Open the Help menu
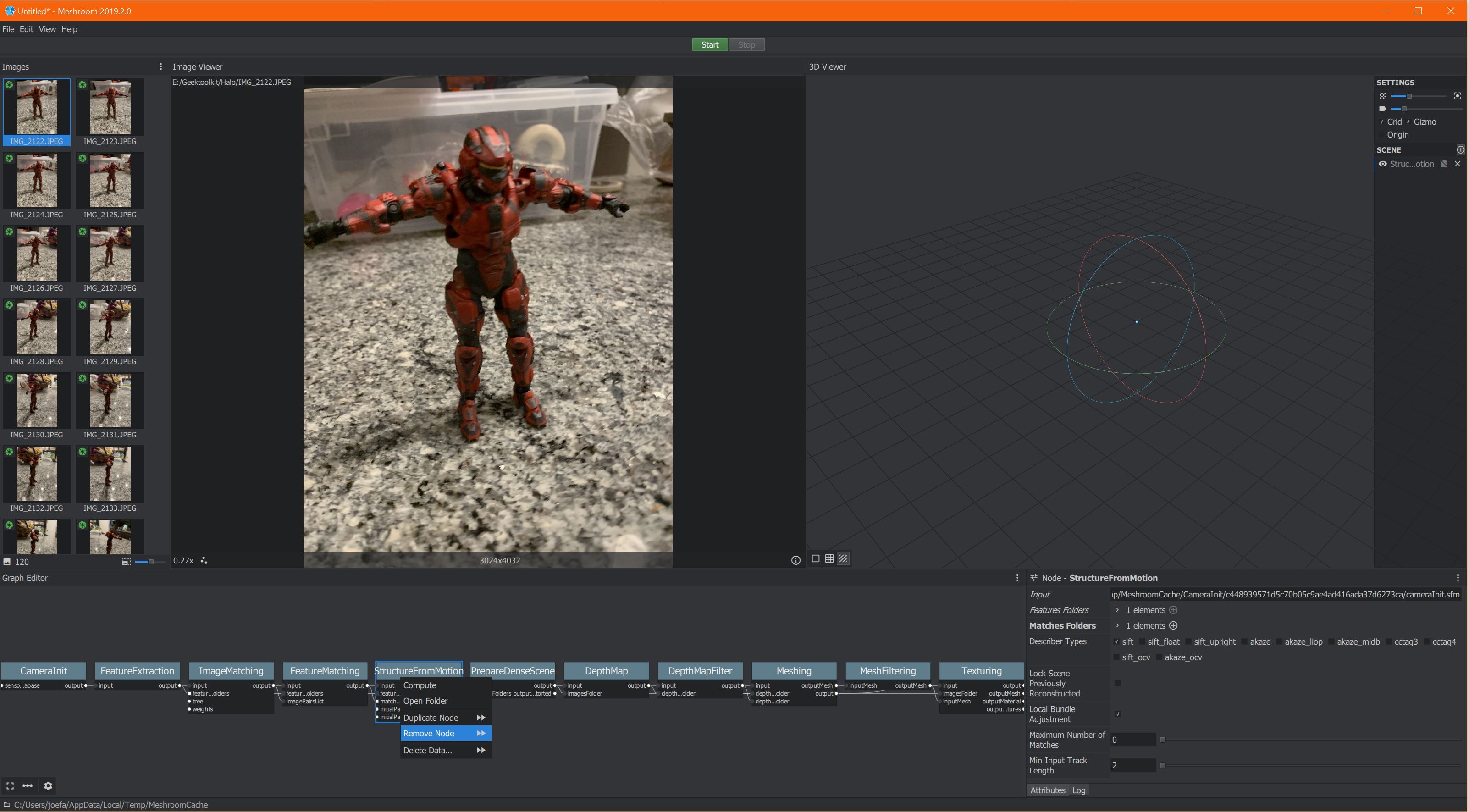The width and height of the screenshot is (1469, 812). (x=69, y=29)
